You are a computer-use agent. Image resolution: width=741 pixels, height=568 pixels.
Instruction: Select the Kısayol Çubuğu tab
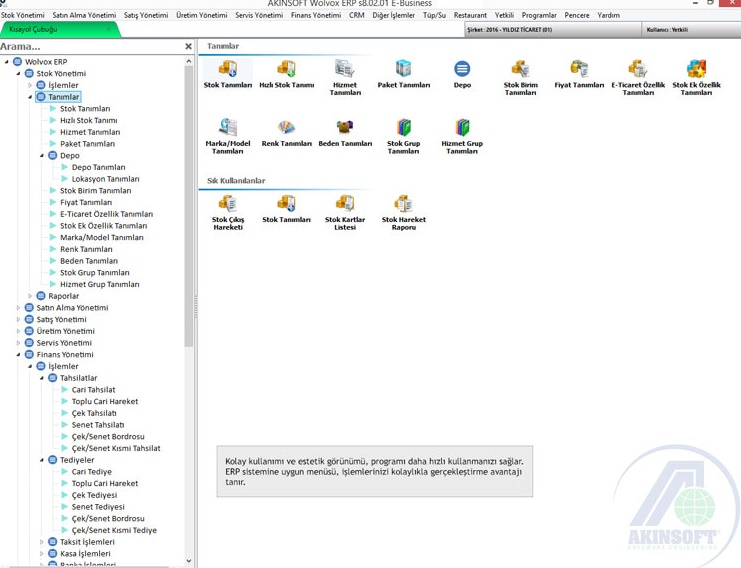59,29
